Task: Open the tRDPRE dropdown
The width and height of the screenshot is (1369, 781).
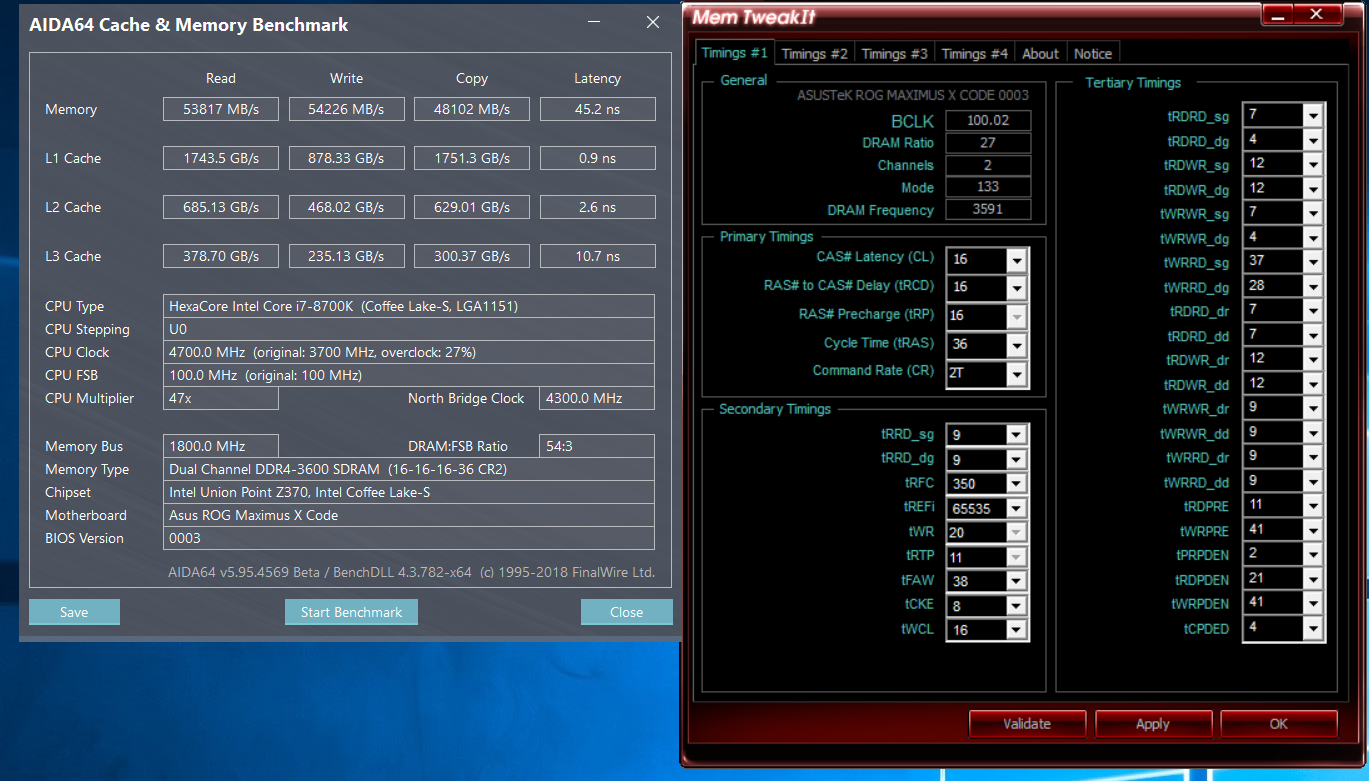Action: [x=1313, y=506]
